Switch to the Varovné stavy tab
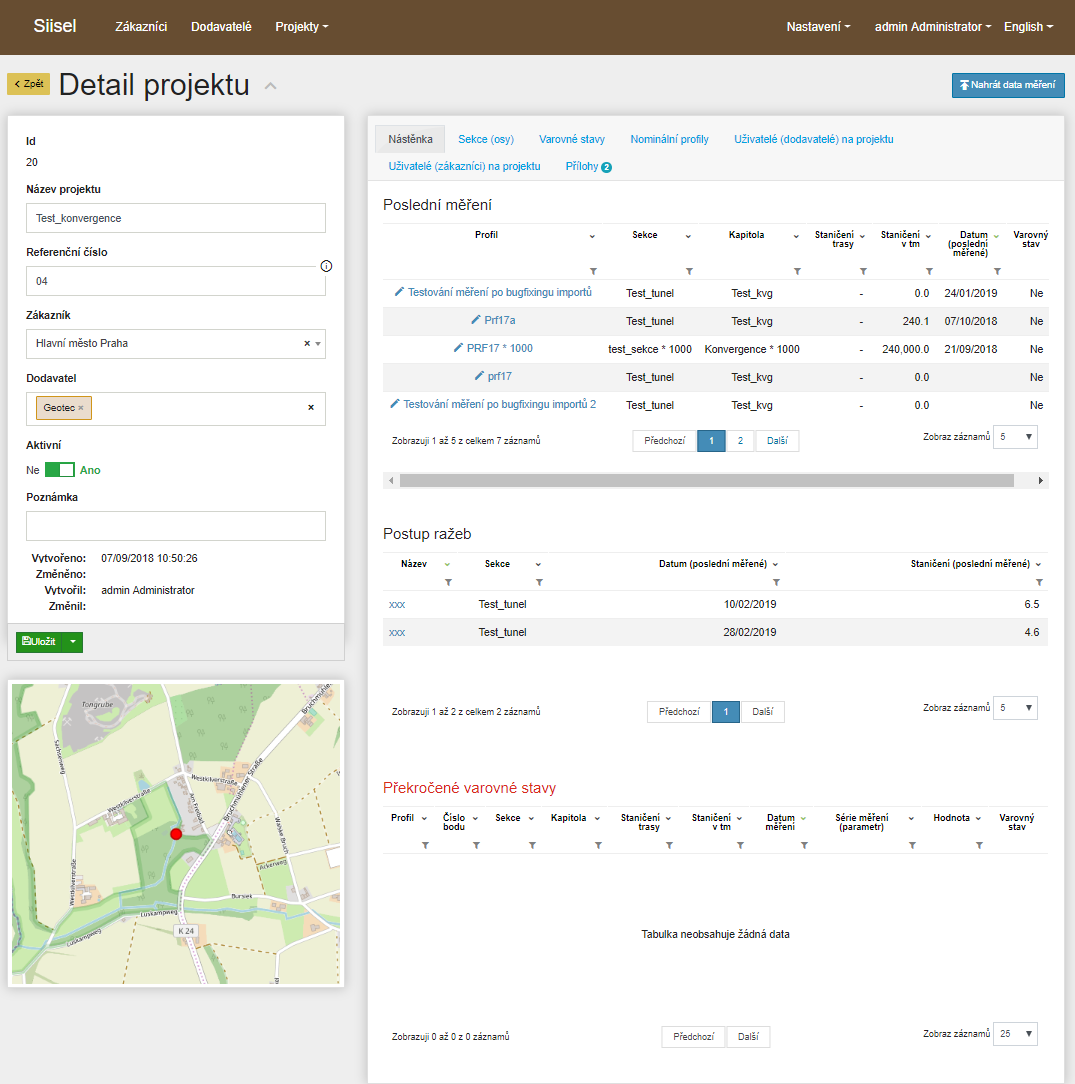Viewport: 1075px width, 1084px height. (x=572, y=139)
